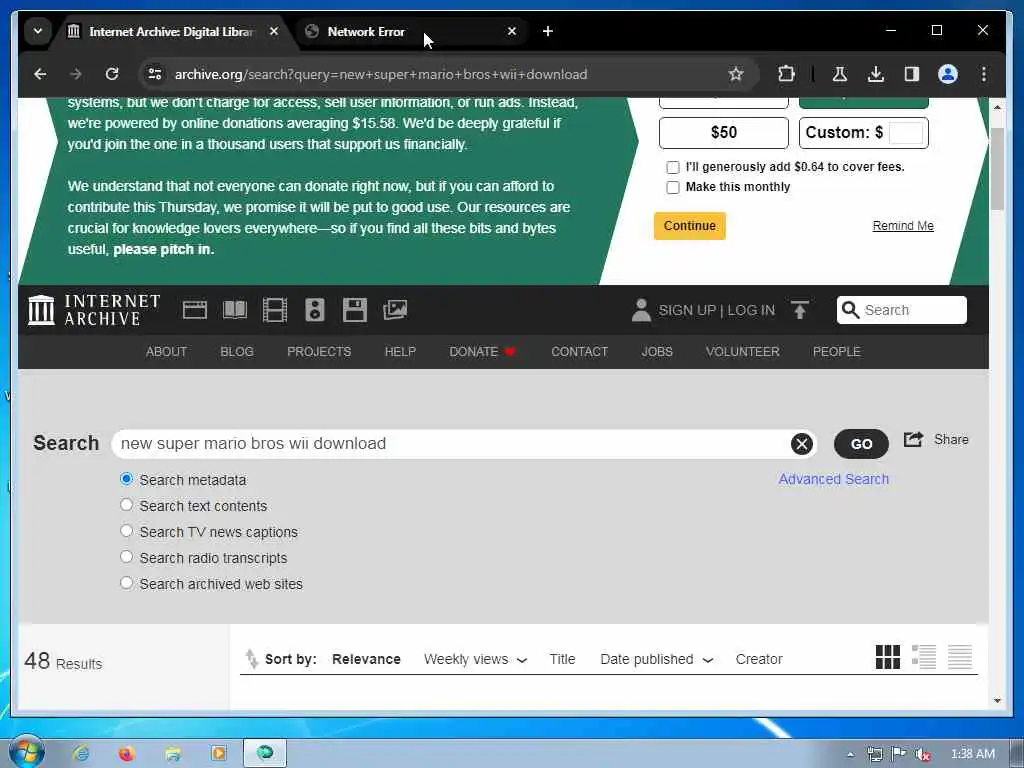
Task: Select Search archived web sites radio button
Action: pos(127,583)
